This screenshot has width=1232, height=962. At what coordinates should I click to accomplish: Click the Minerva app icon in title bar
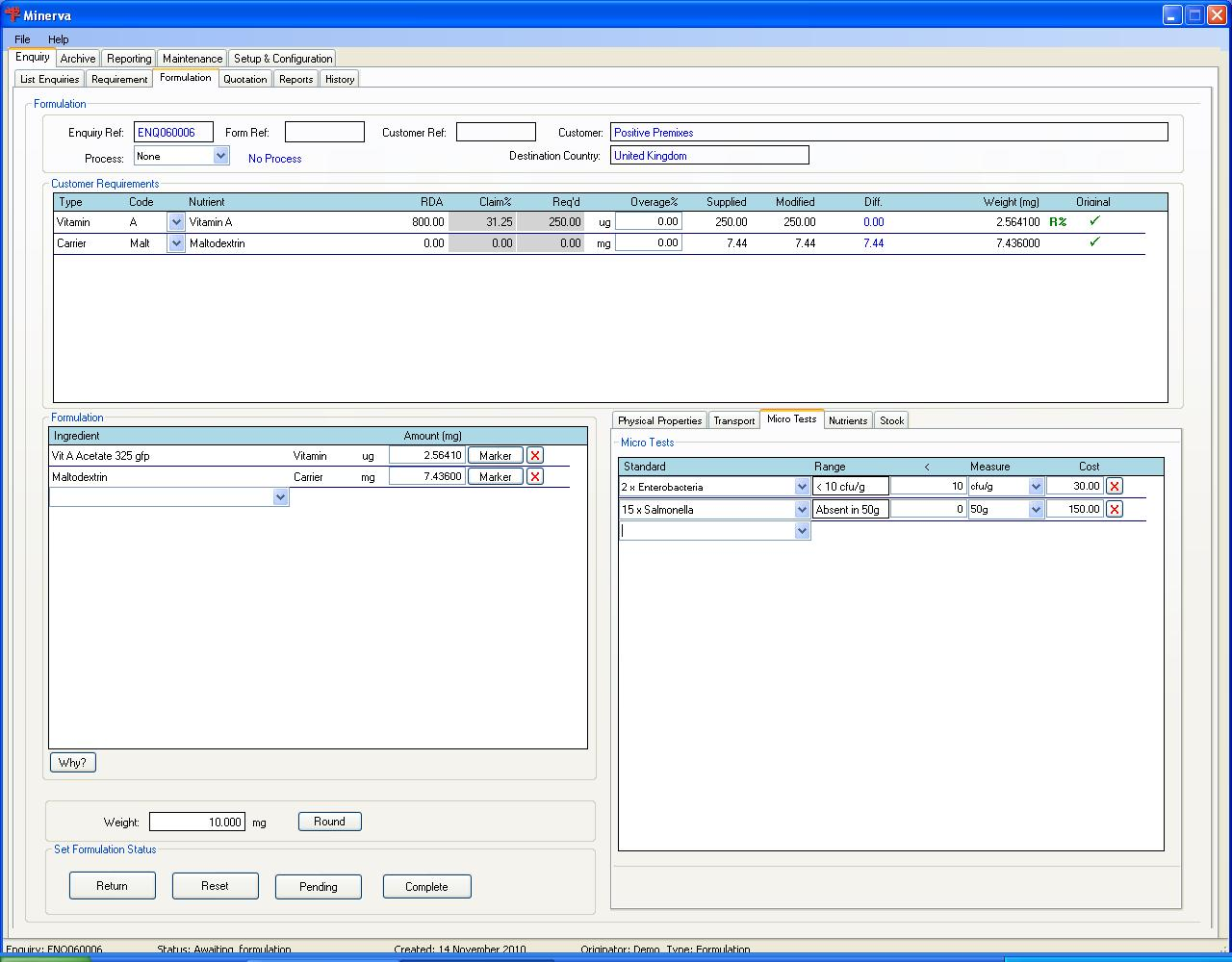pos(13,14)
